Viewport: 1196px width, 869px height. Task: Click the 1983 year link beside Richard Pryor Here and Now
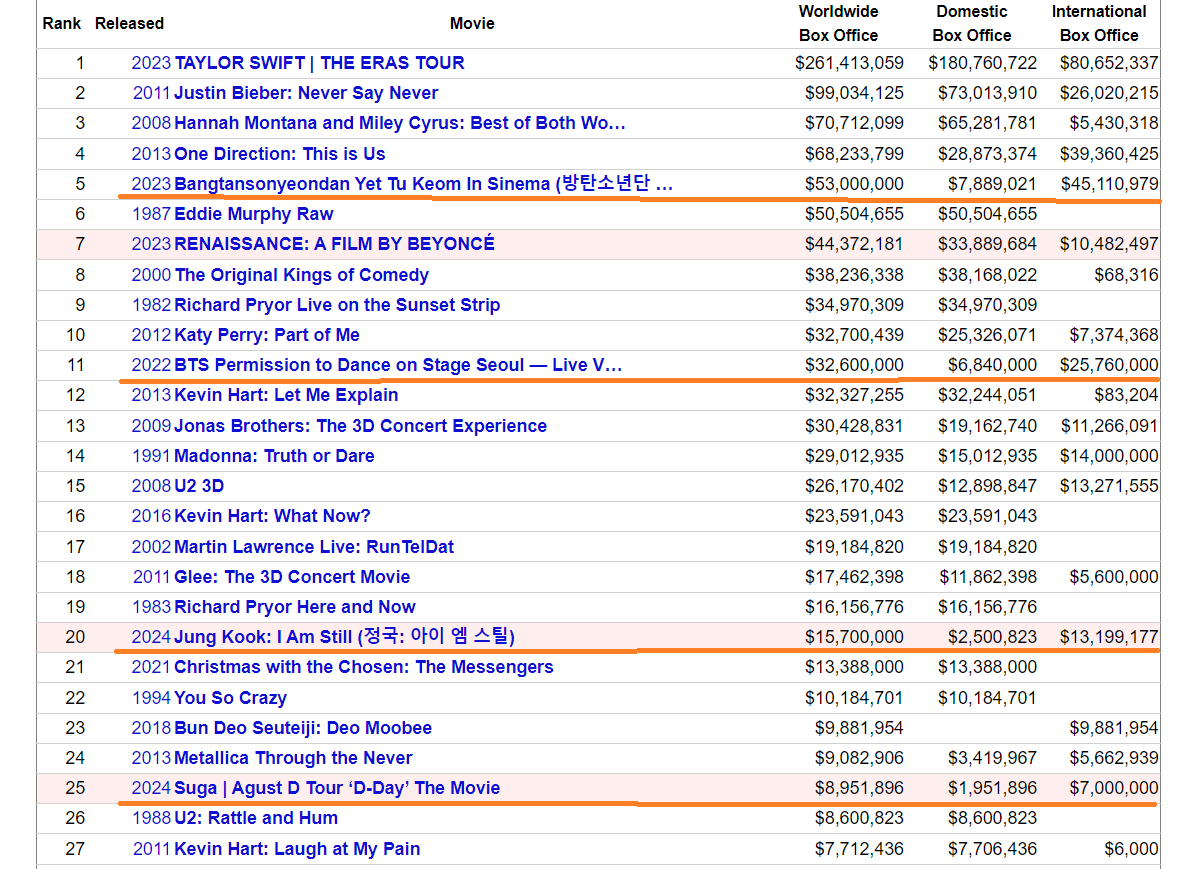151,607
